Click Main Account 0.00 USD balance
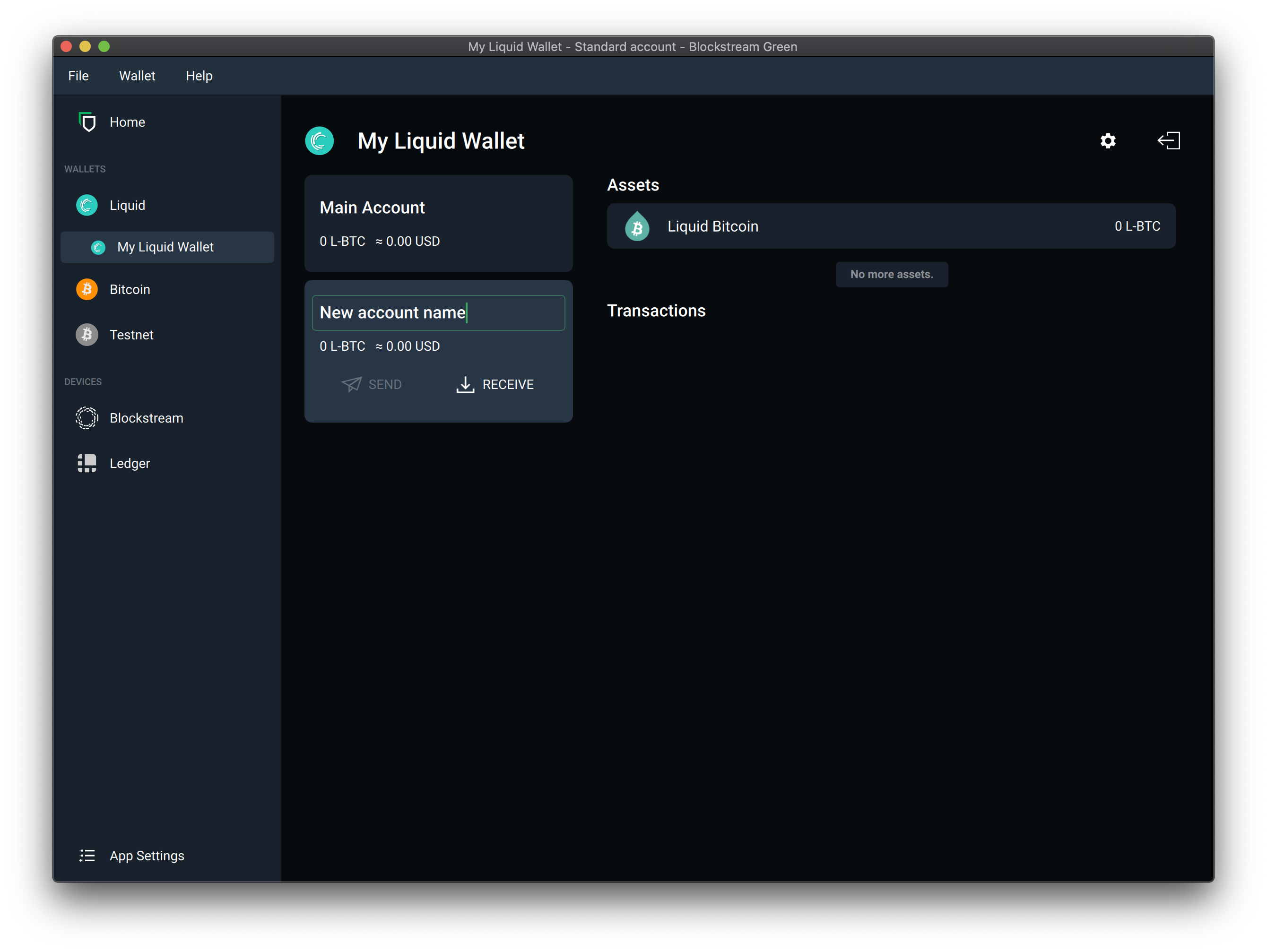 click(408, 241)
